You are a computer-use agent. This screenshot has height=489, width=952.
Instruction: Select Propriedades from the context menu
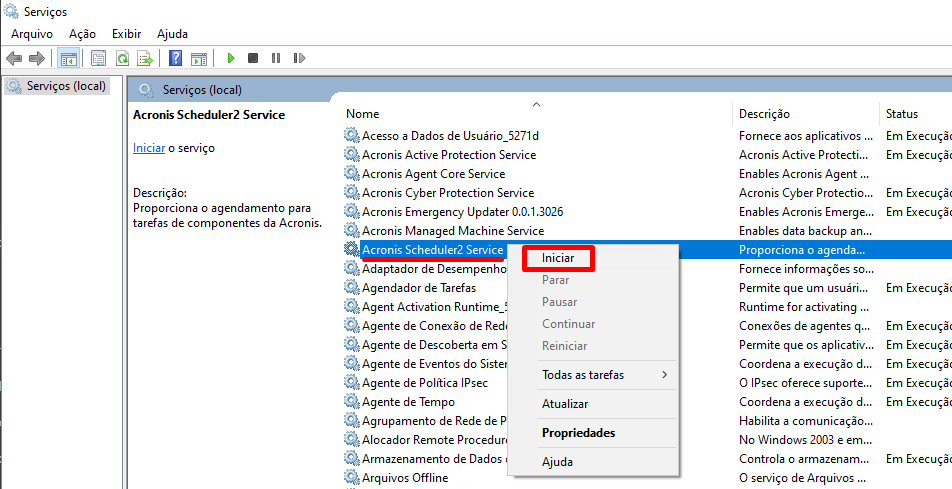coord(578,433)
